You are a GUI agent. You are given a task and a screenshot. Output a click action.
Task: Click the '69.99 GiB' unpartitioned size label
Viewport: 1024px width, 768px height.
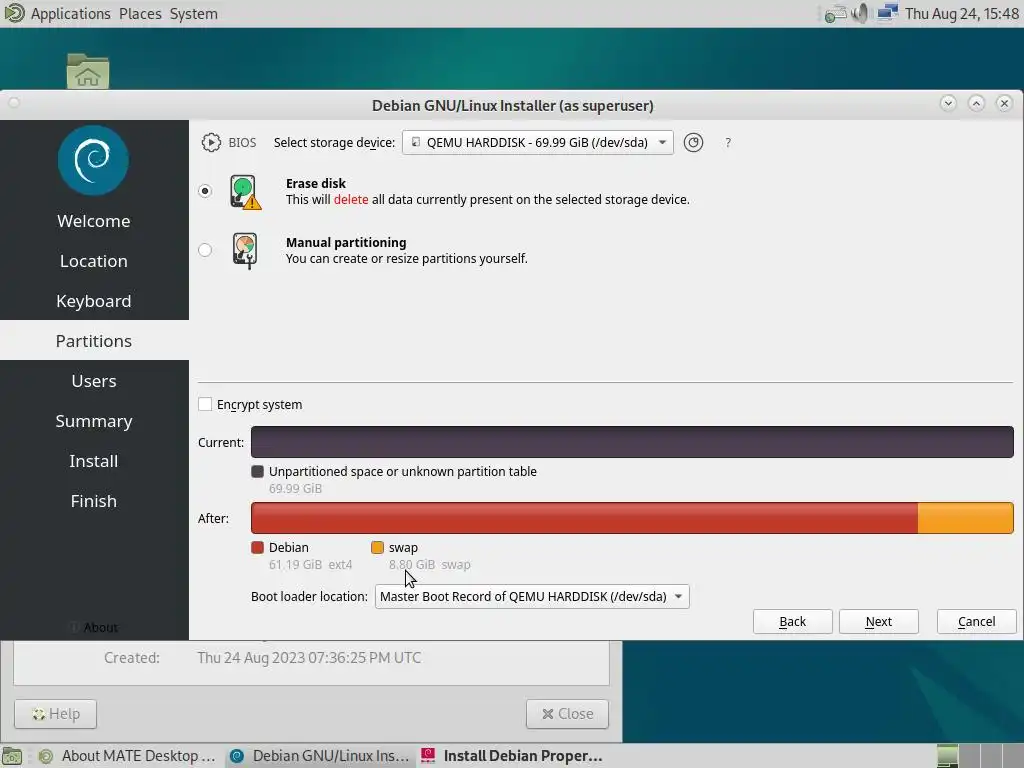(295, 488)
